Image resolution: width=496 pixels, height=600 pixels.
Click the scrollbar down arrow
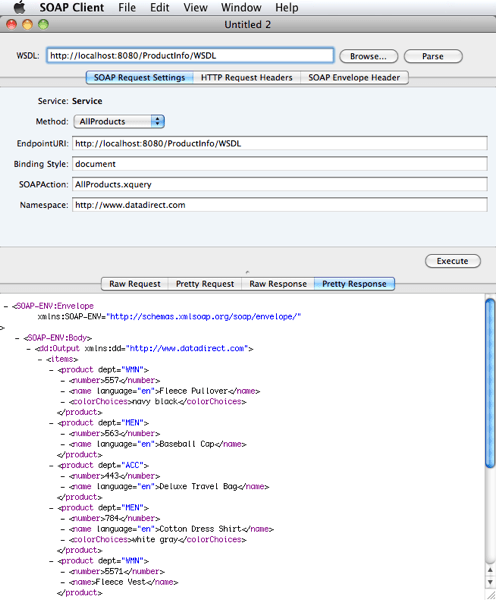coord(490,582)
